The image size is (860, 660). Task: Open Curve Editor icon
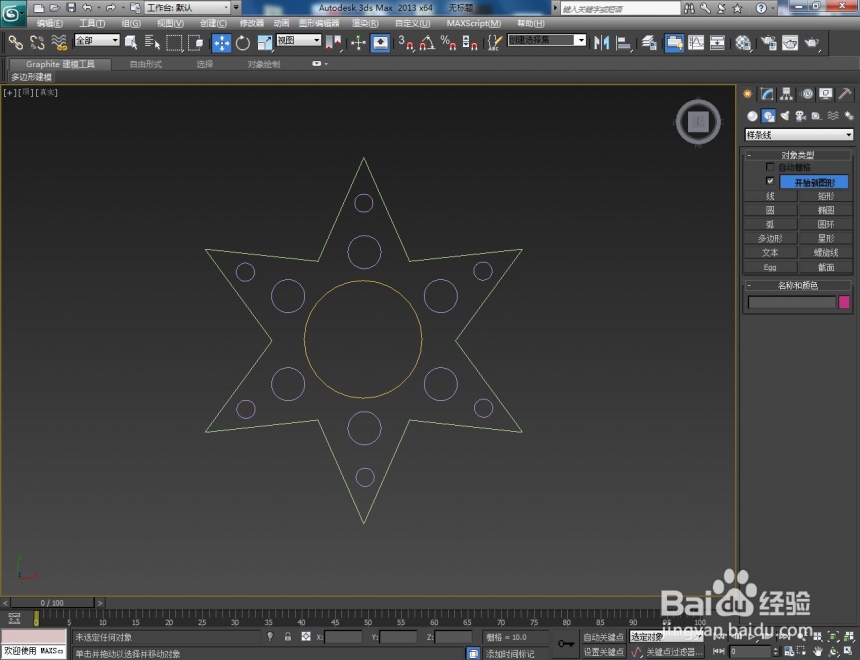click(x=696, y=42)
